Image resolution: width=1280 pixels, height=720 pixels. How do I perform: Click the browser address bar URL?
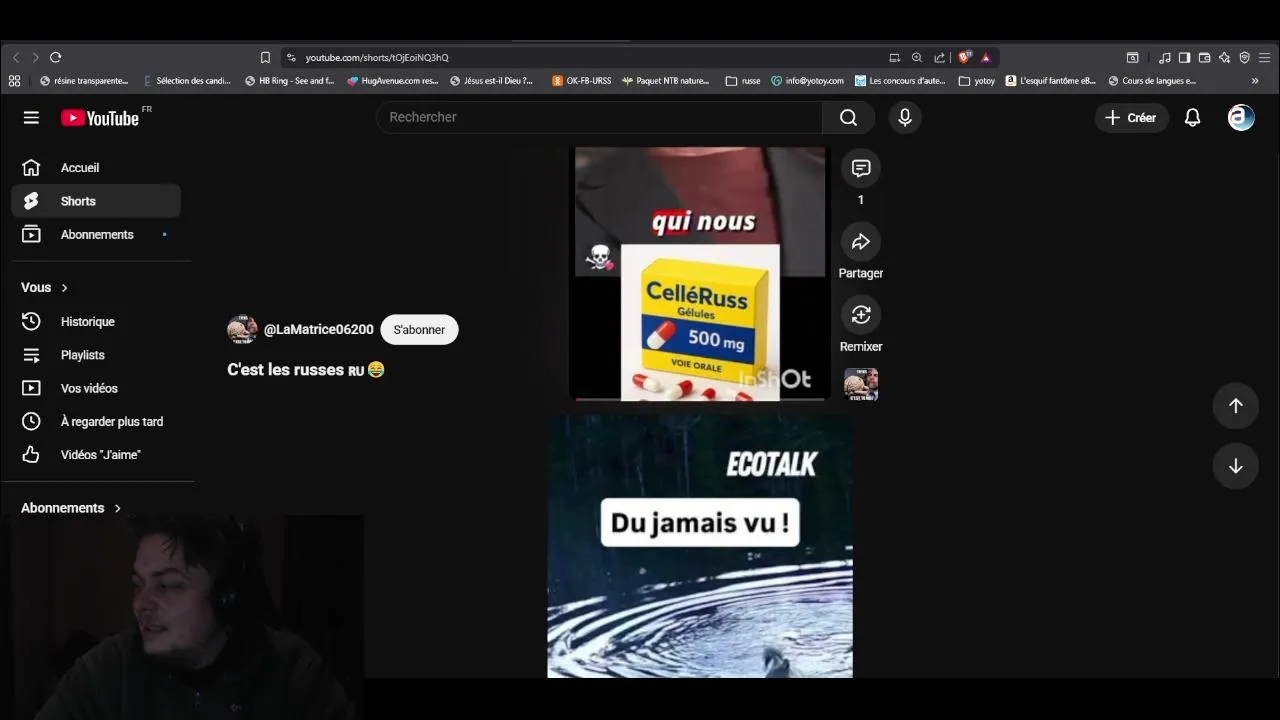[x=377, y=58]
